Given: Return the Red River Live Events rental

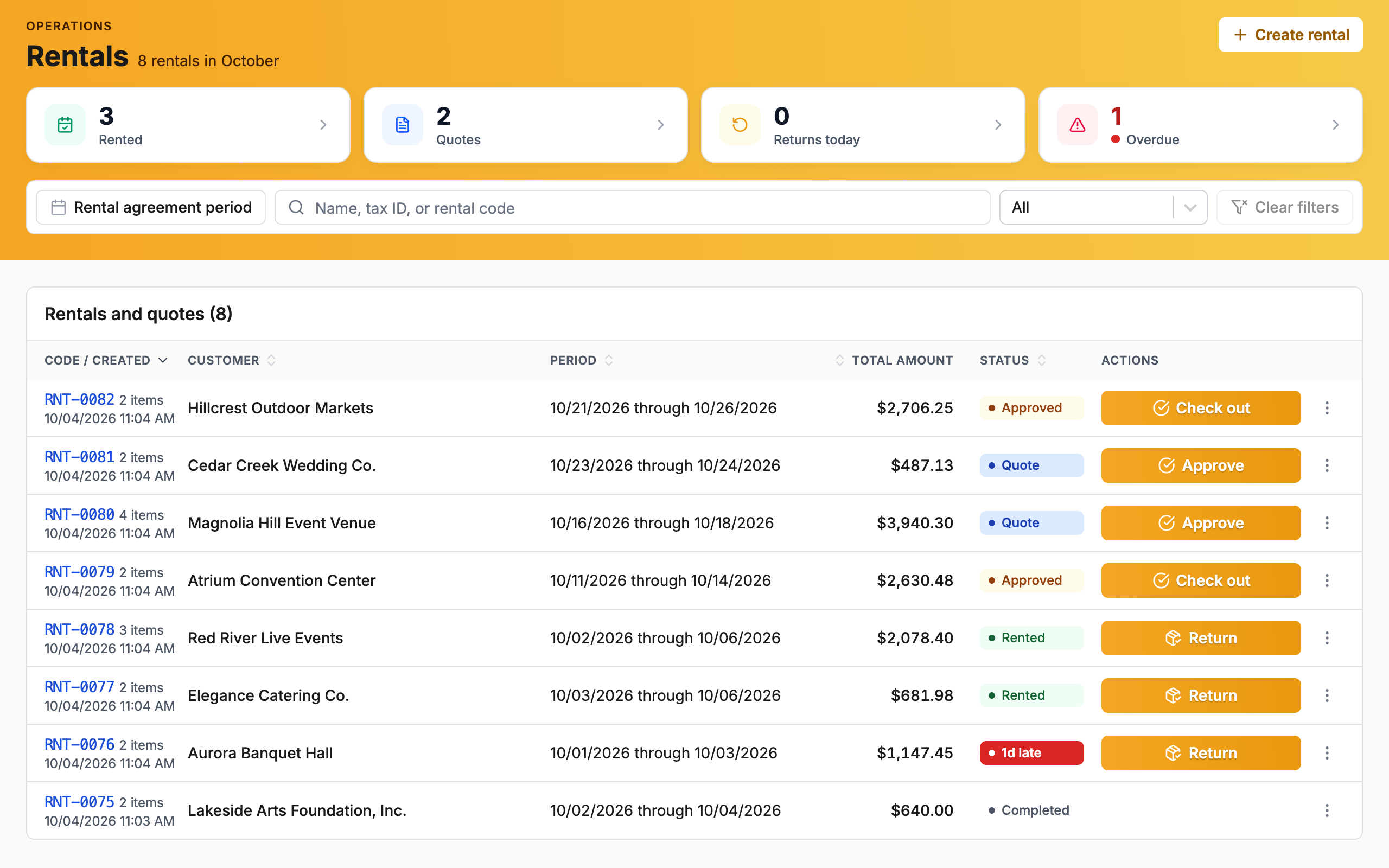Looking at the screenshot, I should pos(1201,638).
